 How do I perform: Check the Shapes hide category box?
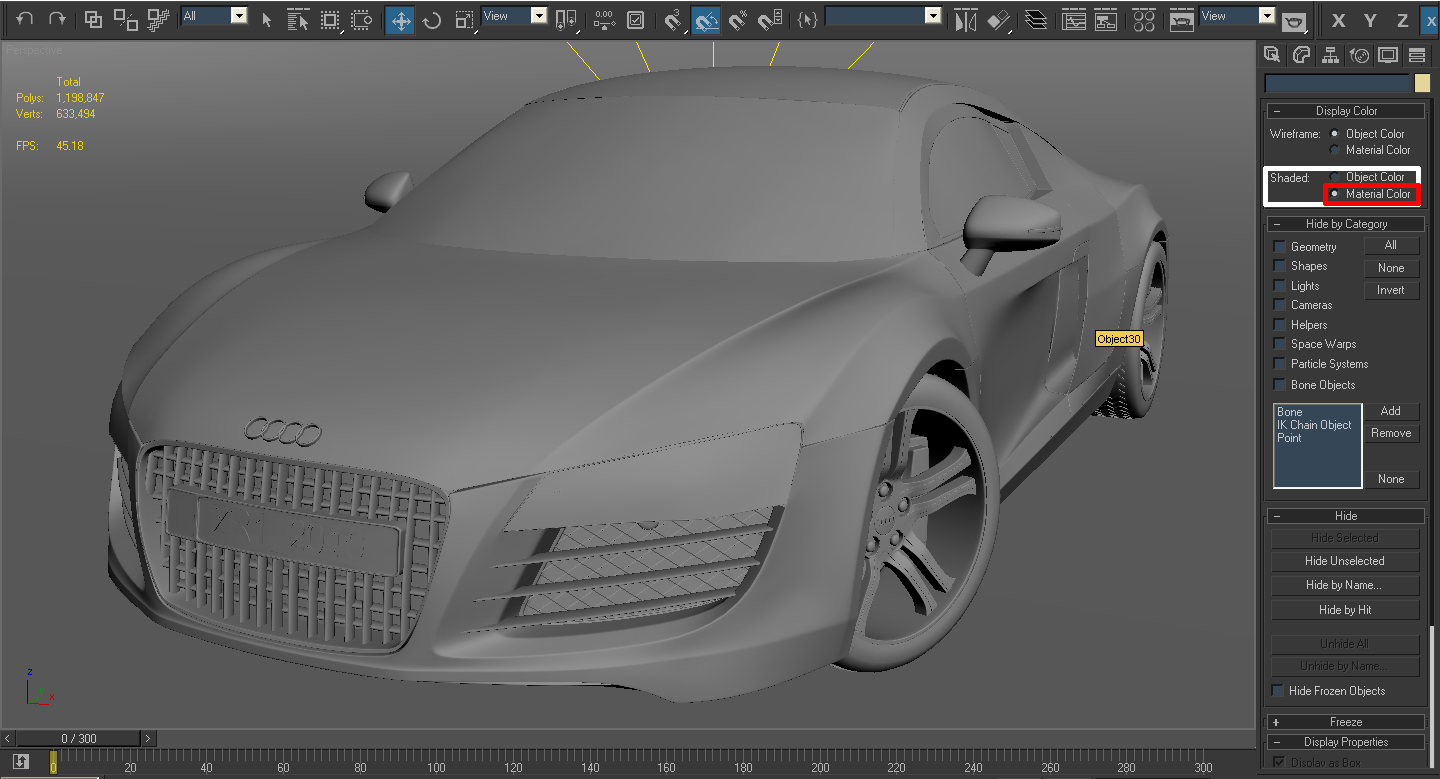(1279, 266)
